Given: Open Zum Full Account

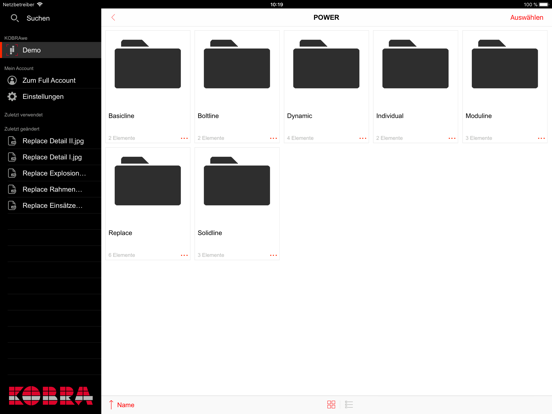Looking at the screenshot, I should coord(51,80).
